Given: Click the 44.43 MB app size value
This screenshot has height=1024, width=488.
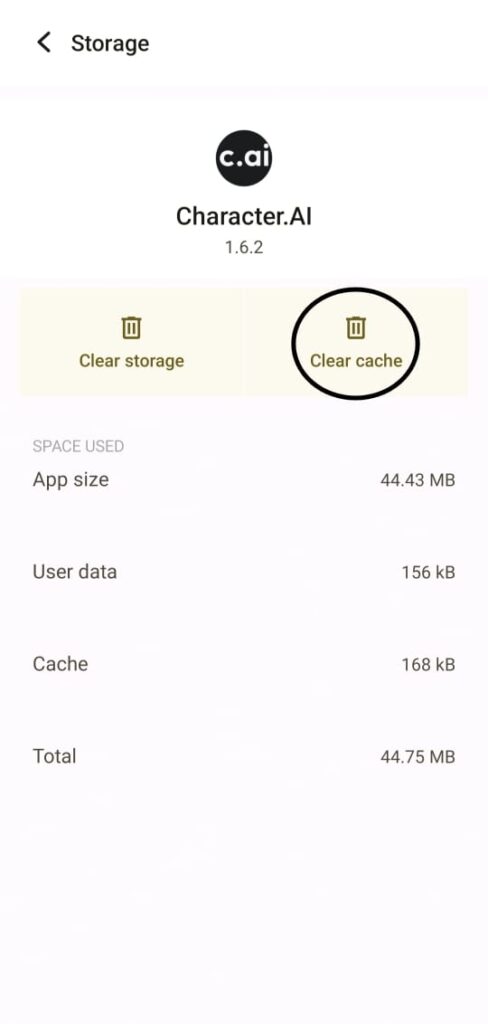Looking at the screenshot, I should coord(417,481).
